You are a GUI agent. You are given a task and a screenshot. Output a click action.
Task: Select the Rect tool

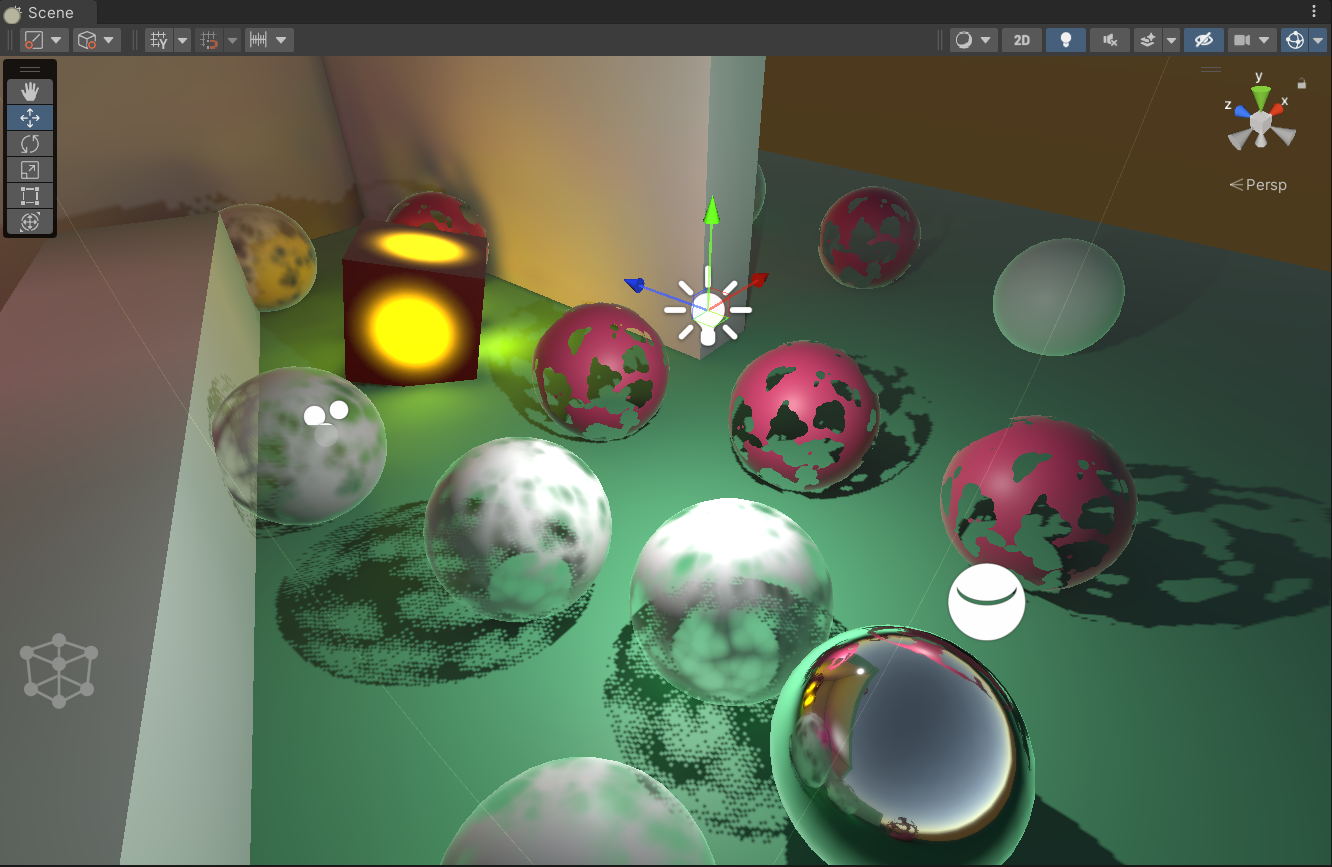(x=30, y=196)
